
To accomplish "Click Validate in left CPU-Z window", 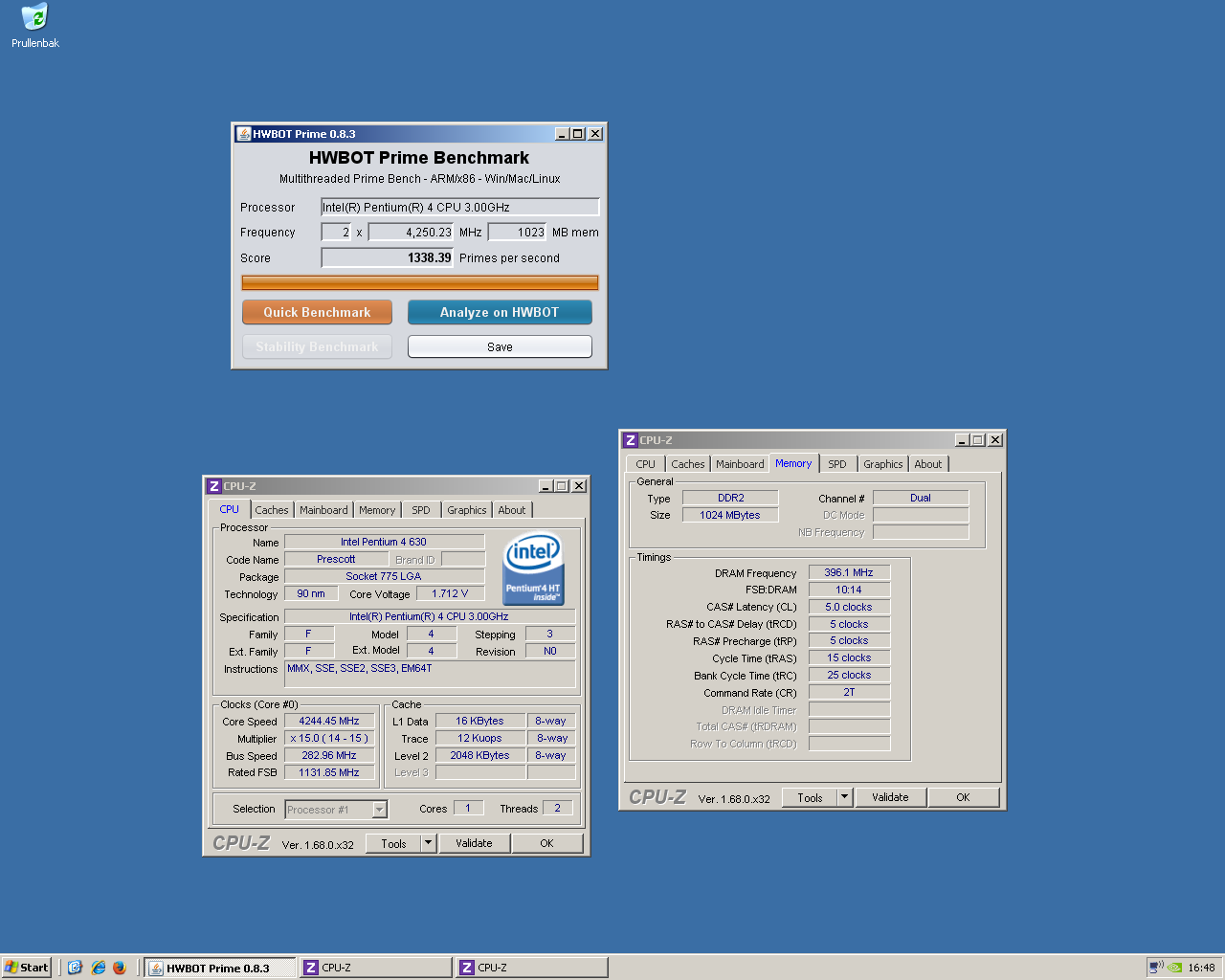I will [474, 843].
